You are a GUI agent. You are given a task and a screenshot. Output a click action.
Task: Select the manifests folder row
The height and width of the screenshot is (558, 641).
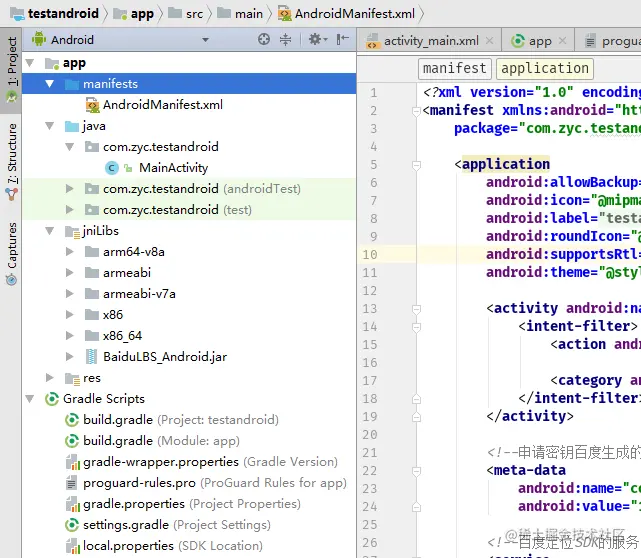189,84
